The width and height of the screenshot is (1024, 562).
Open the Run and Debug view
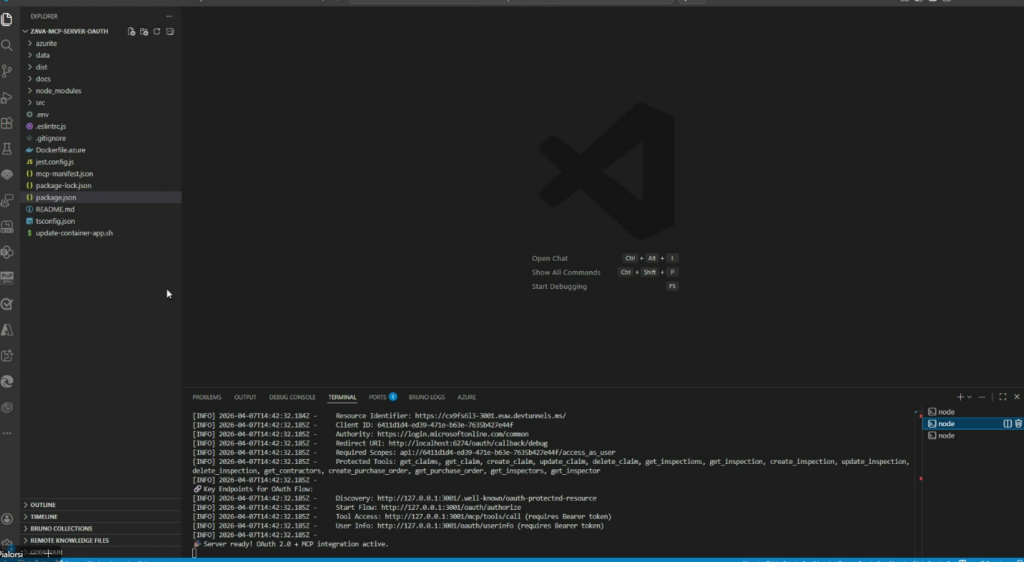(7, 98)
